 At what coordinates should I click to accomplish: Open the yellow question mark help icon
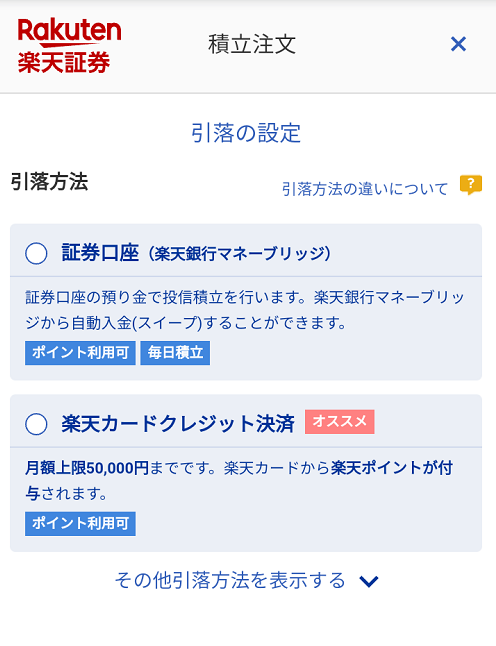click(x=471, y=185)
